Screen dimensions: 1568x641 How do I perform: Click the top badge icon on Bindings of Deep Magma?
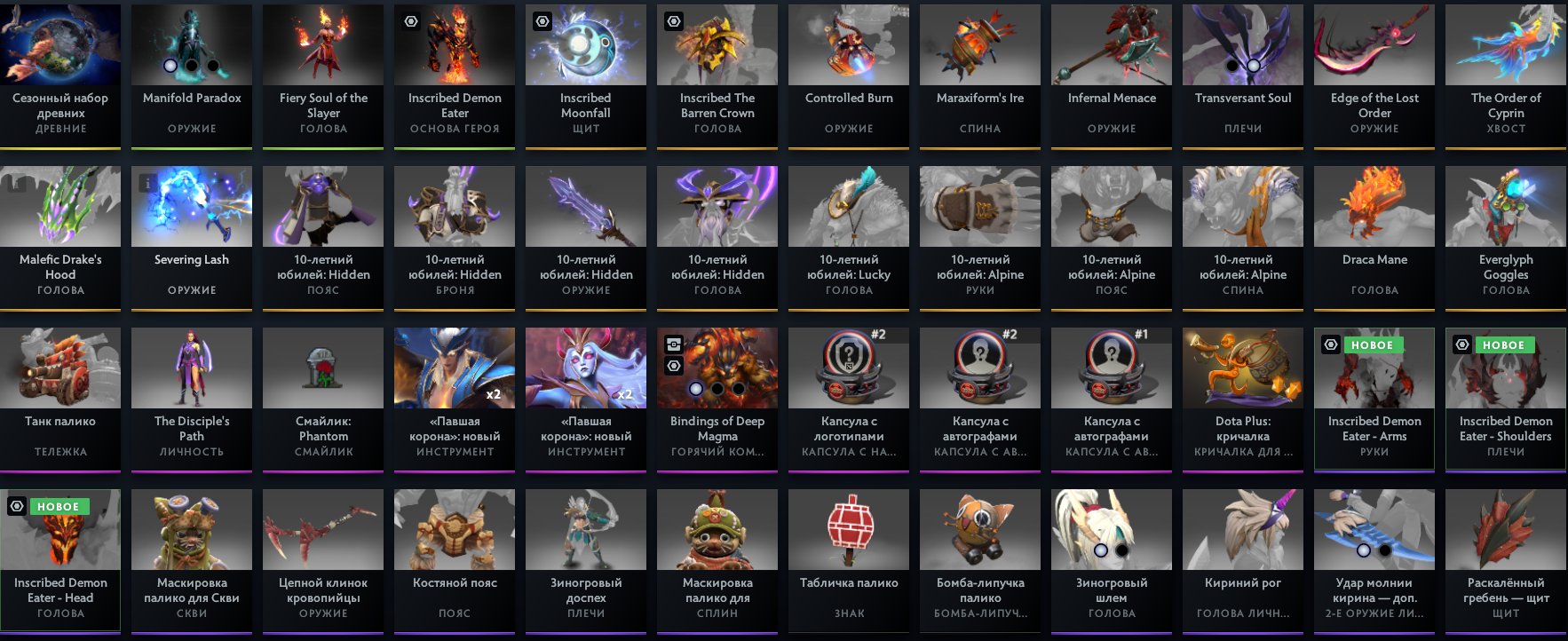(x=674, y=344)
